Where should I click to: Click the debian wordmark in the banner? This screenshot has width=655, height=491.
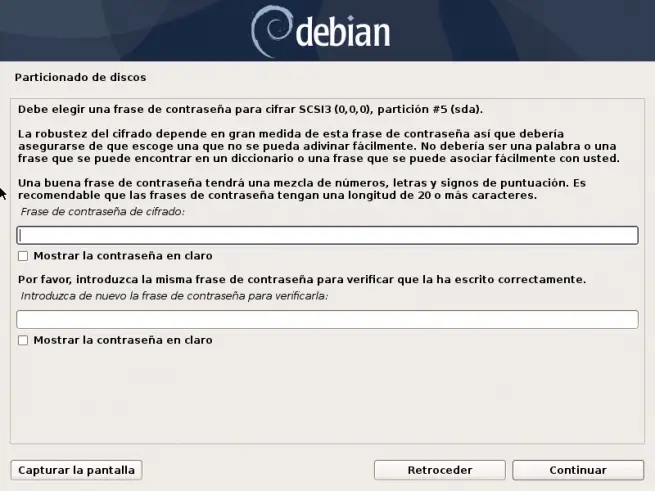pyautogui.click(x=343, y=31)
